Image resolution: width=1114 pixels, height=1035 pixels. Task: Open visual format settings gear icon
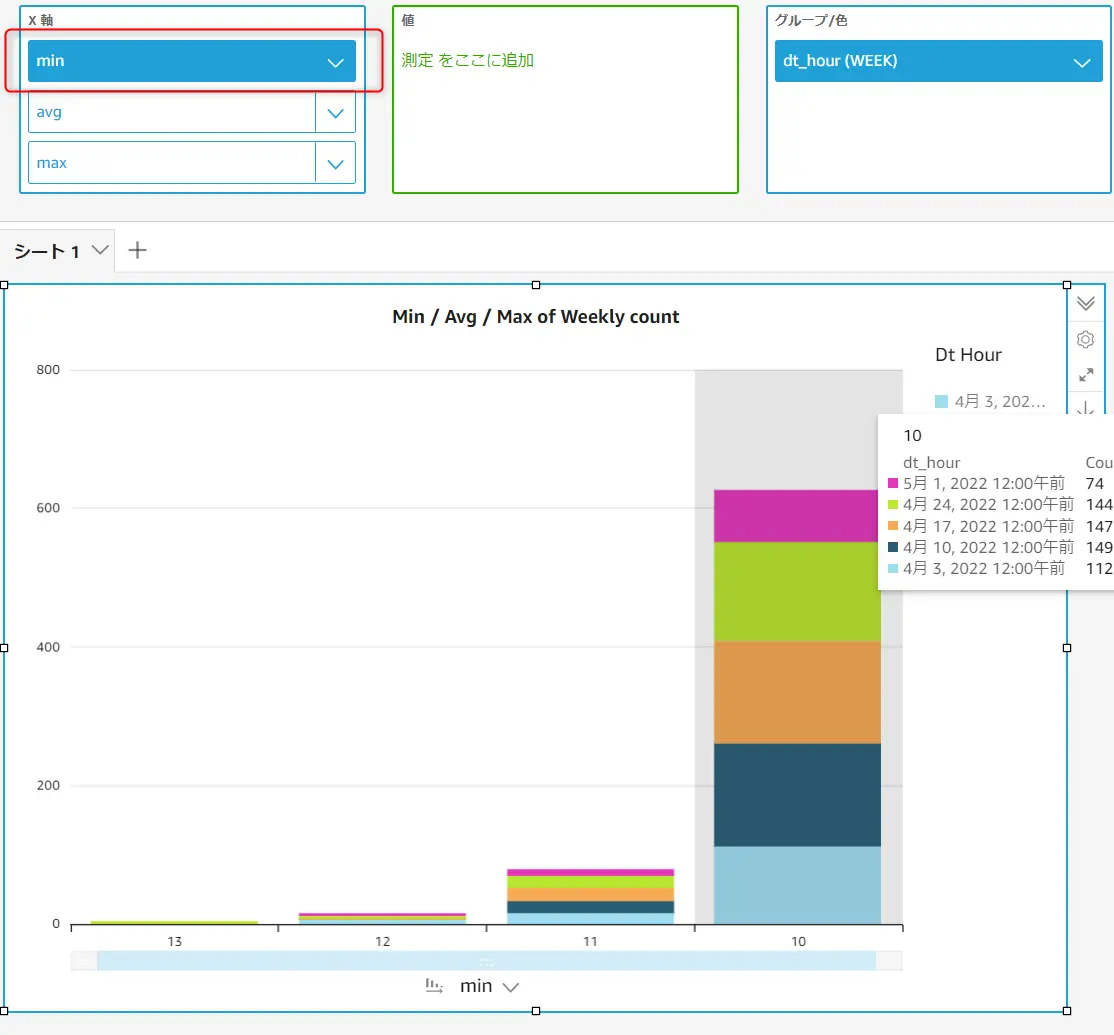tap(1085, 340)
